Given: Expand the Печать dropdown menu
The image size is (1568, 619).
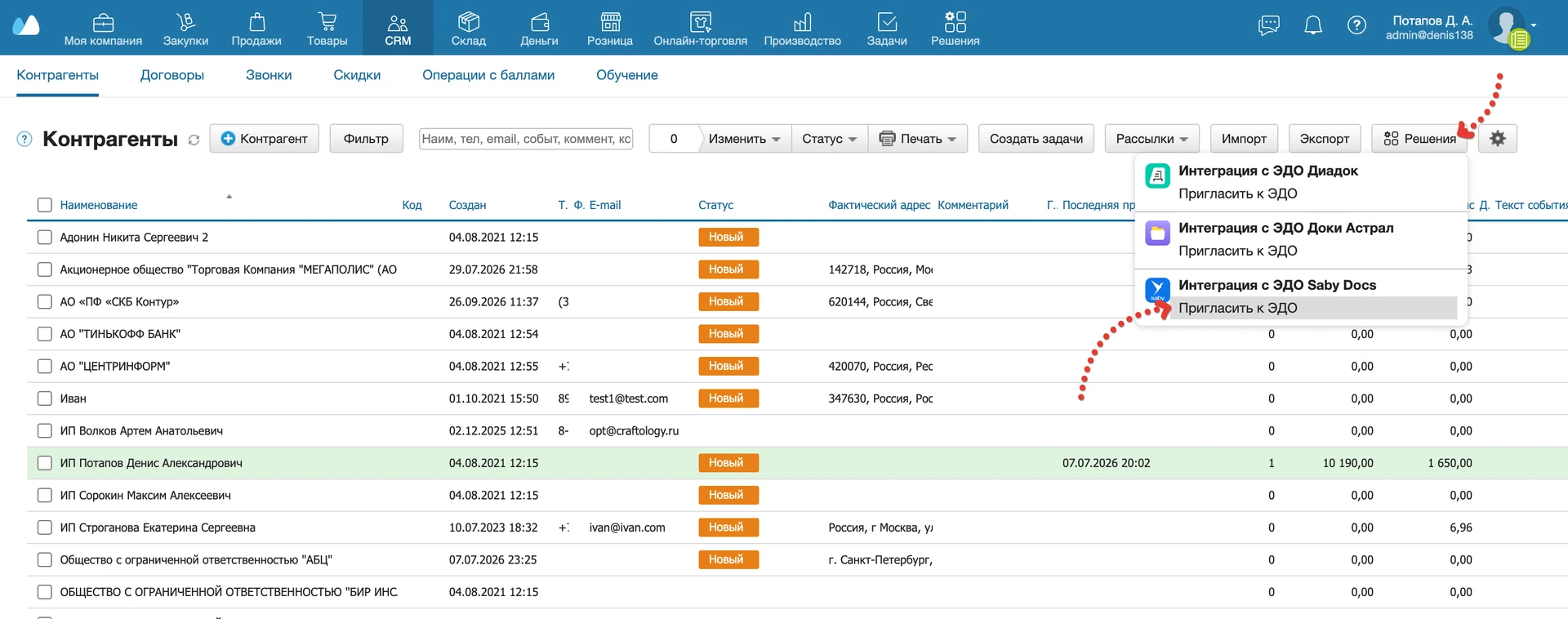Looking at the screenshot, I should pyautogui.click(x=918, y=139).
